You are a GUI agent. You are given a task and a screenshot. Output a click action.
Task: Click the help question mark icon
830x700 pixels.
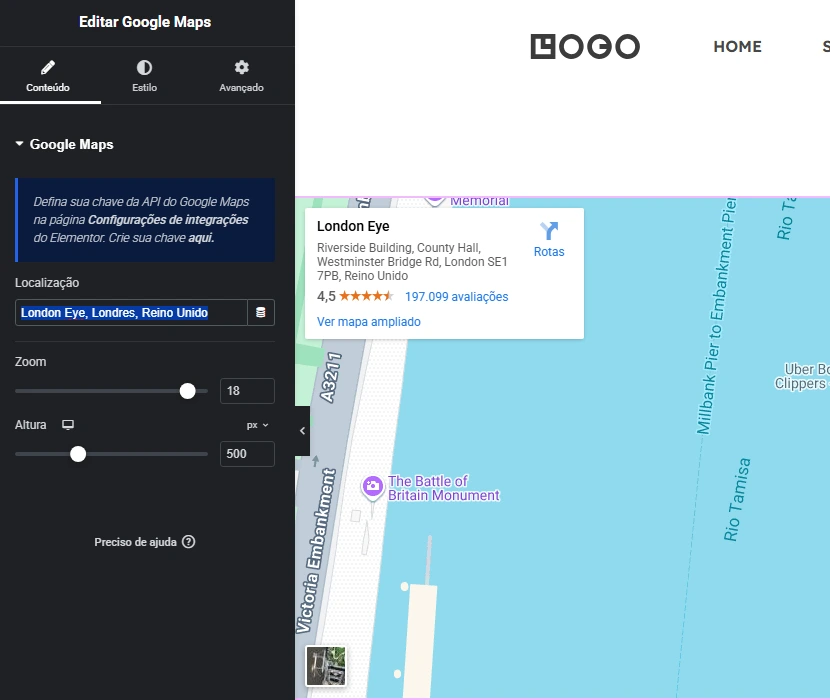189,542
